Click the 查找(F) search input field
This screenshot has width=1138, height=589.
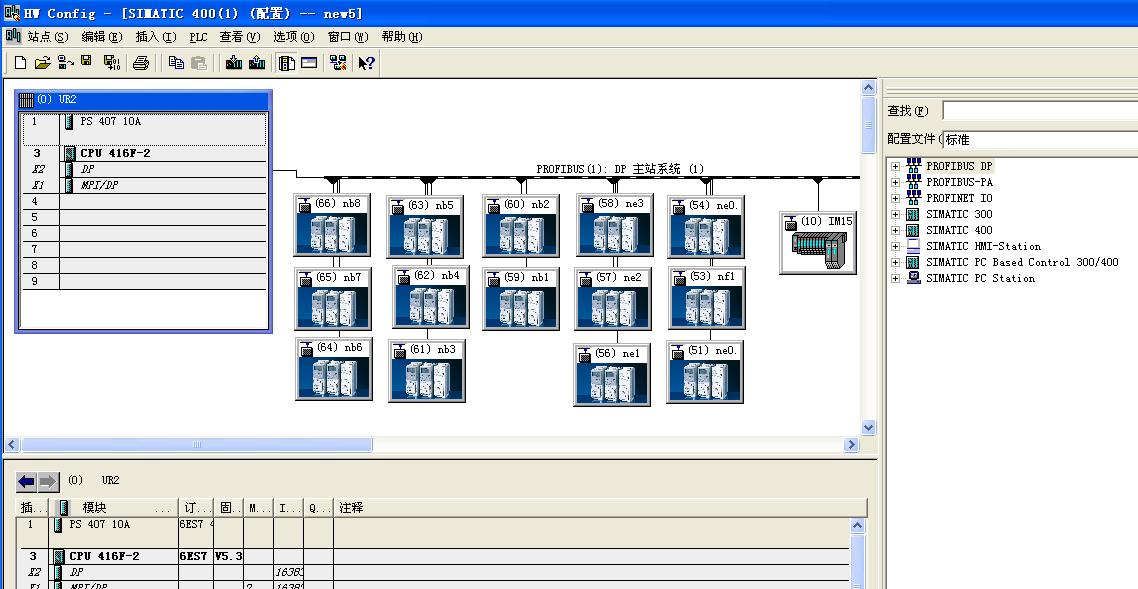[x=1040, y=111]
